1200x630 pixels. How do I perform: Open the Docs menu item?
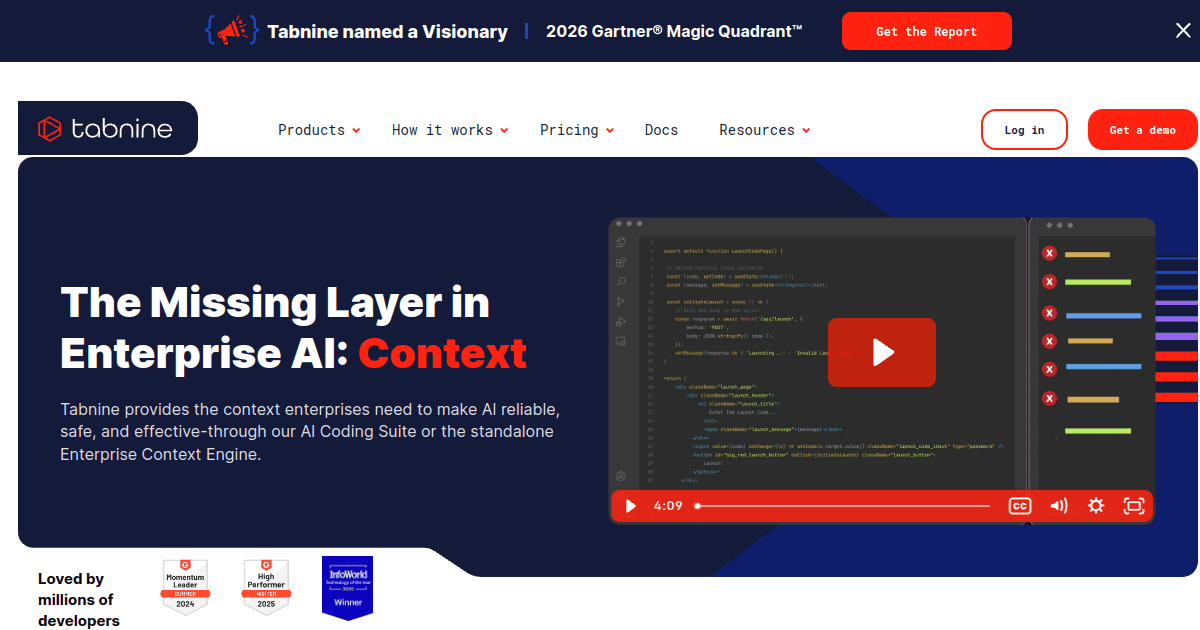point(661,130)
